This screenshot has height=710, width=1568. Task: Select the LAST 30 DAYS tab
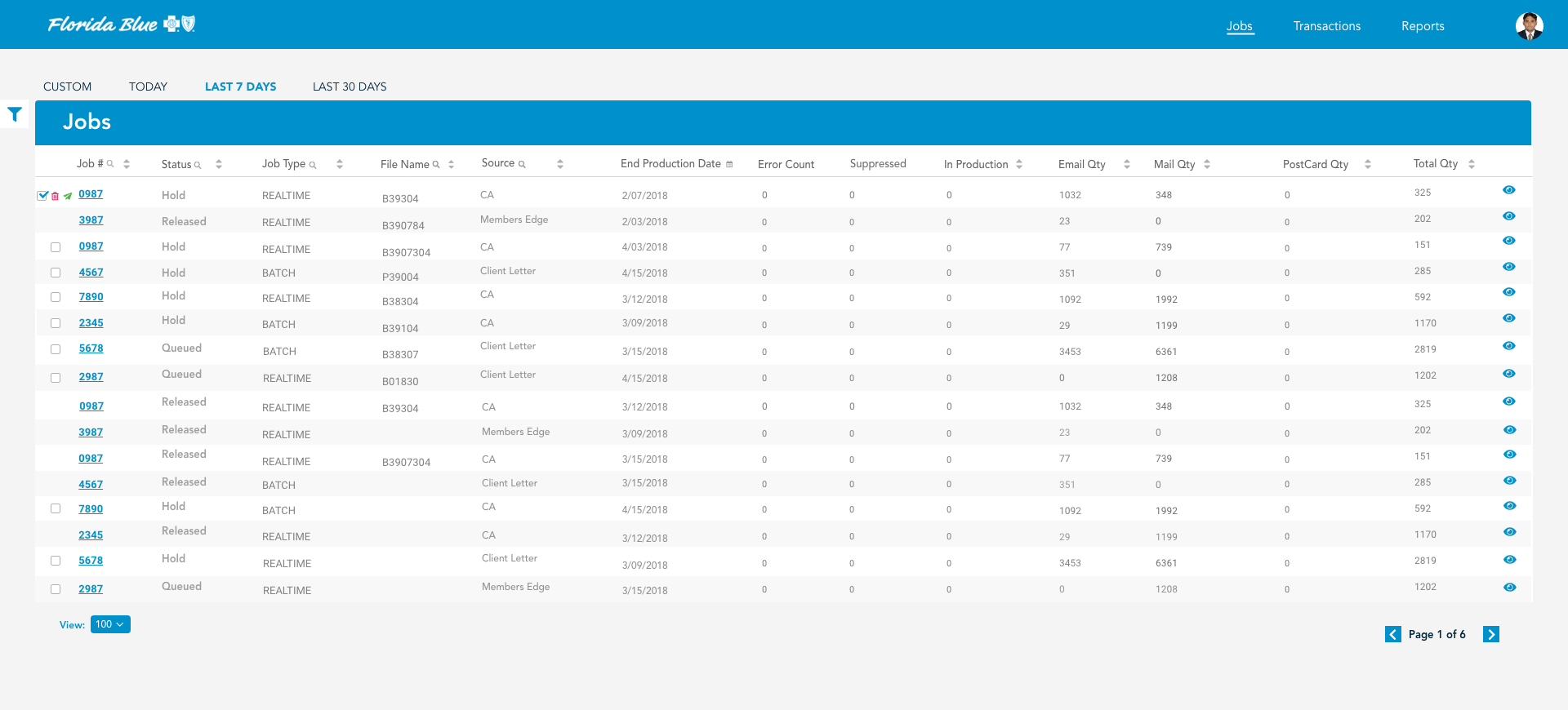[x=350, y=87]
